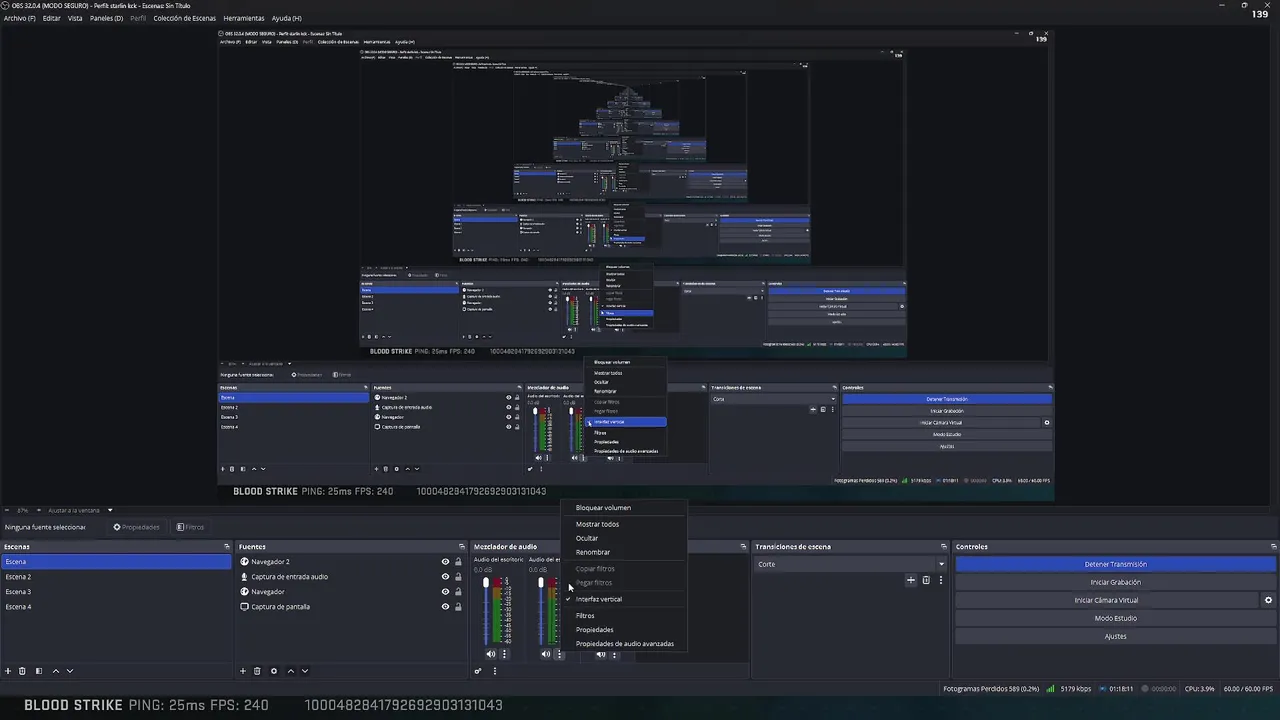The image size is (1280, 720).
Task: Move source down in the Fuentes toolbar
Action: pos(304,671)
